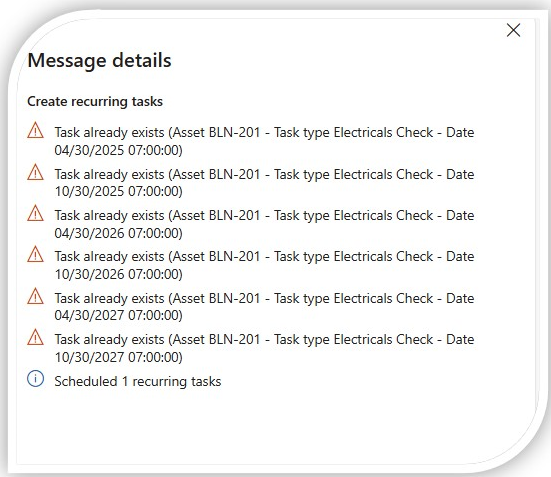This screenshot has height=477, width=551.
Task: Click "Asset BLN-201" in the 10/30/2027 warning
Action: pos(216,340)
